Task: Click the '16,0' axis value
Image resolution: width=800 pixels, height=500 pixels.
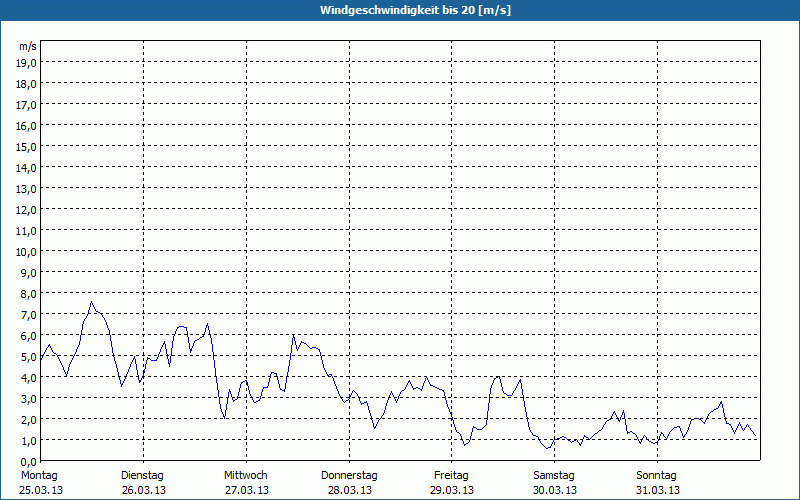Action: [x=27, y=126]
